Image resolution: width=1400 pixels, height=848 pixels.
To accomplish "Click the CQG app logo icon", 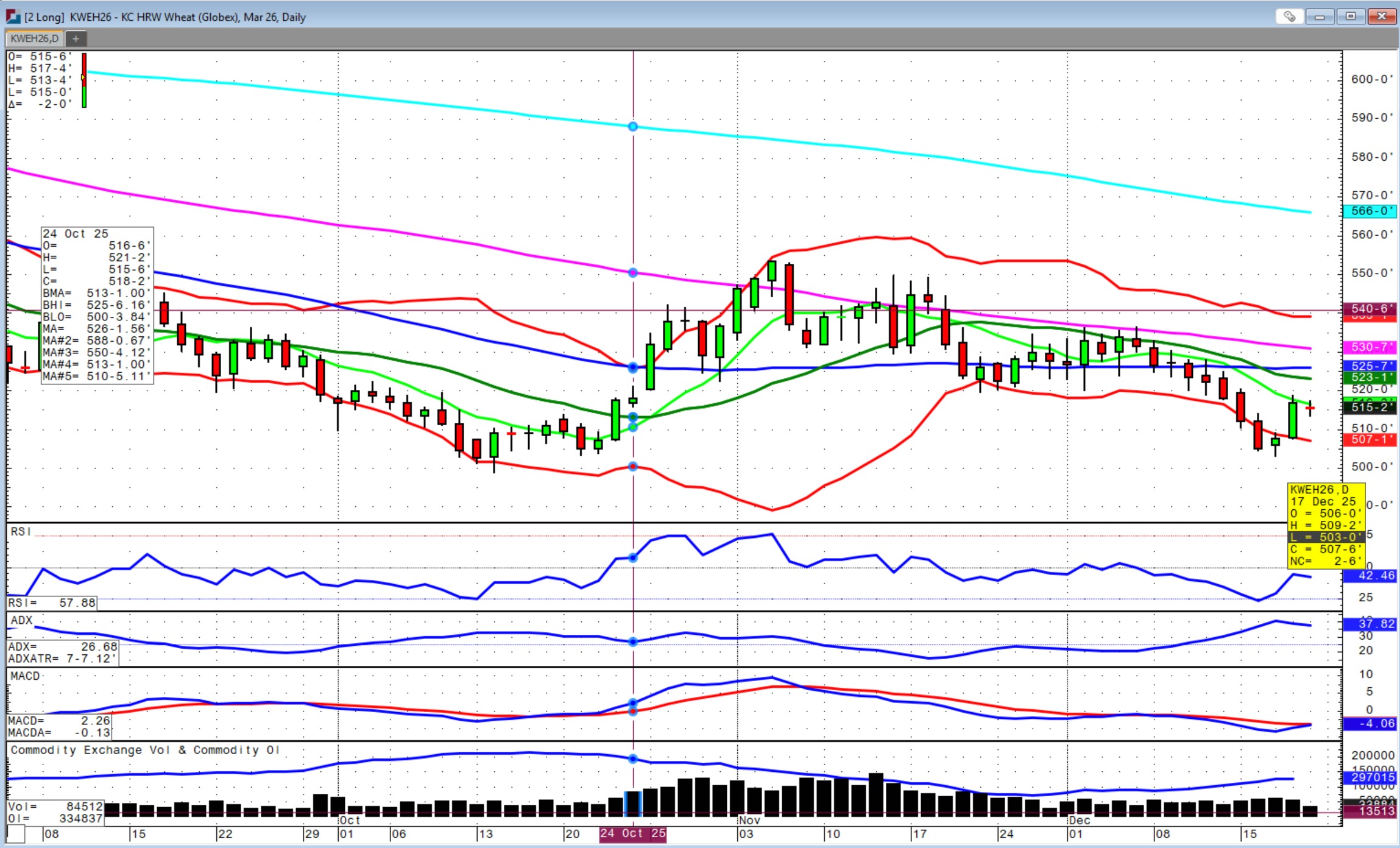I will (x=13, y=16).
